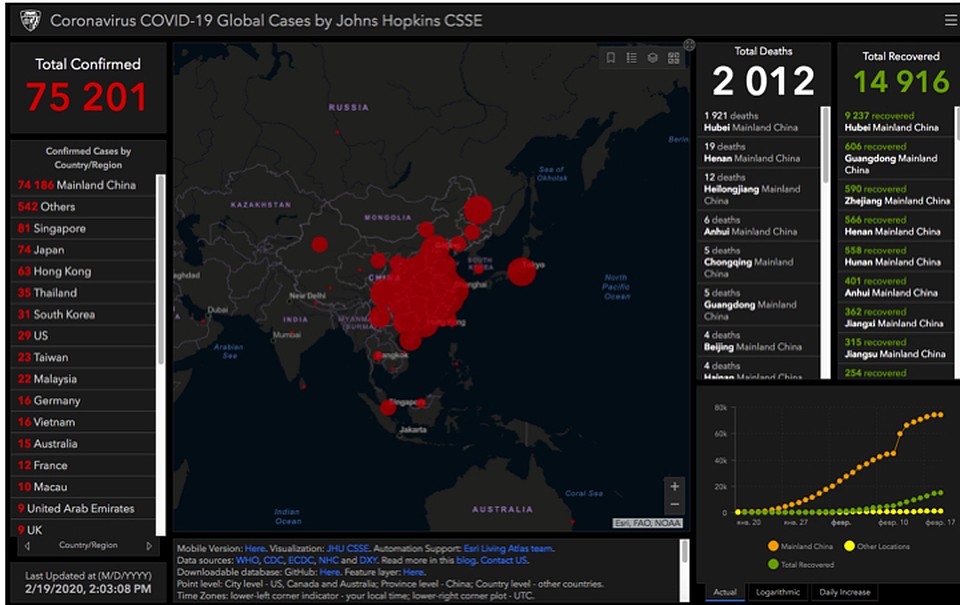
Task: Open the Feature layer 'Here' link
Action: [413, 572]
